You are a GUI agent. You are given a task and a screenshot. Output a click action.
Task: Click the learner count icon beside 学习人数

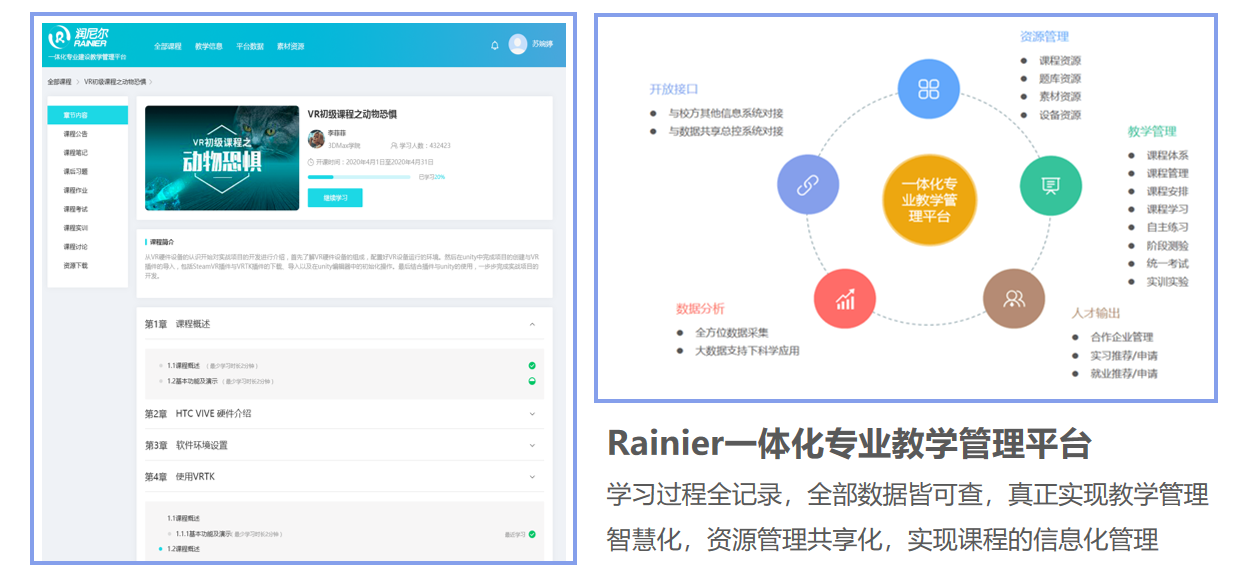pos(393,145)
